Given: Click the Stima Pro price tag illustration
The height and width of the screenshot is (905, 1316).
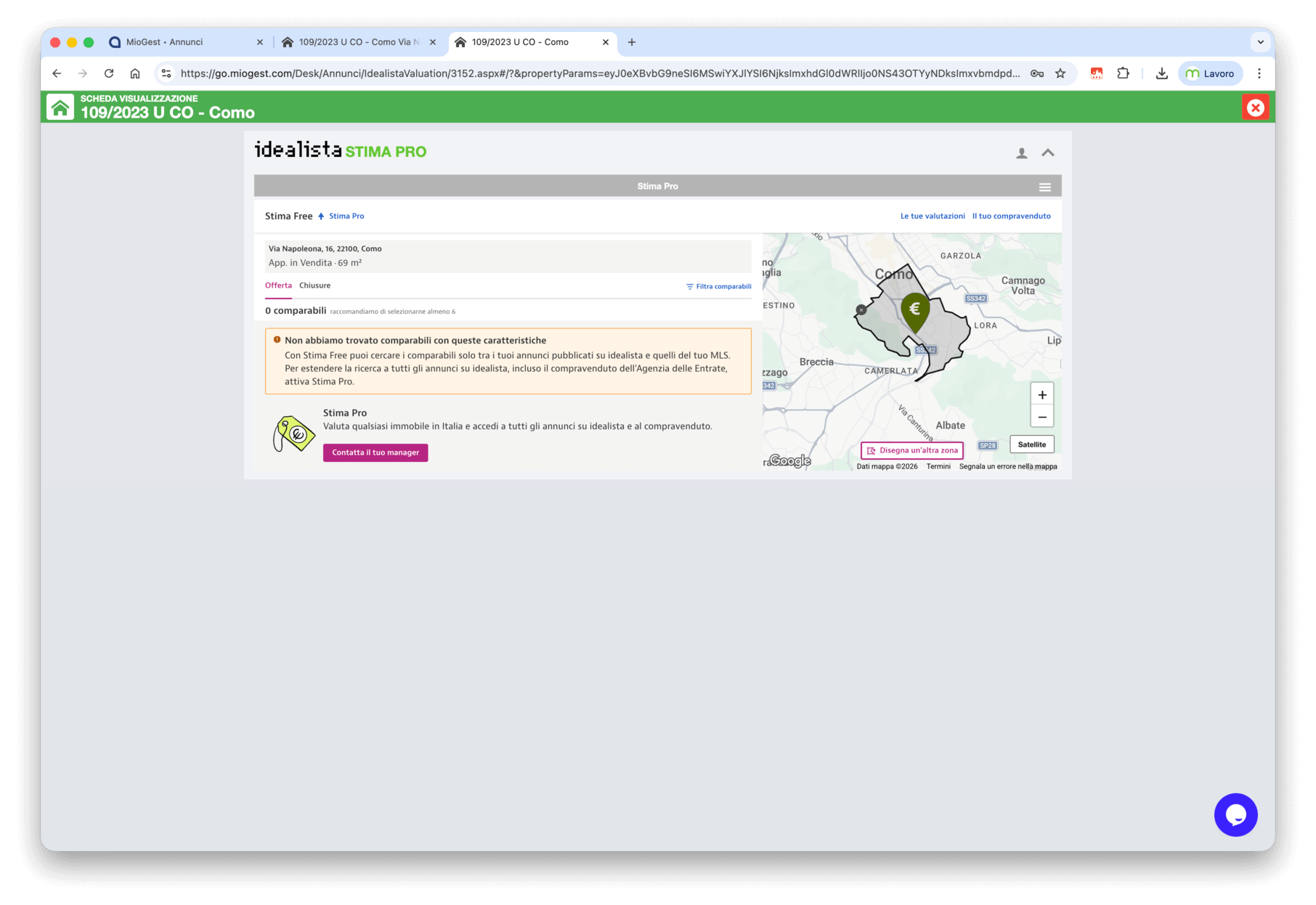Looking at the screenshot, I should 293,434.
